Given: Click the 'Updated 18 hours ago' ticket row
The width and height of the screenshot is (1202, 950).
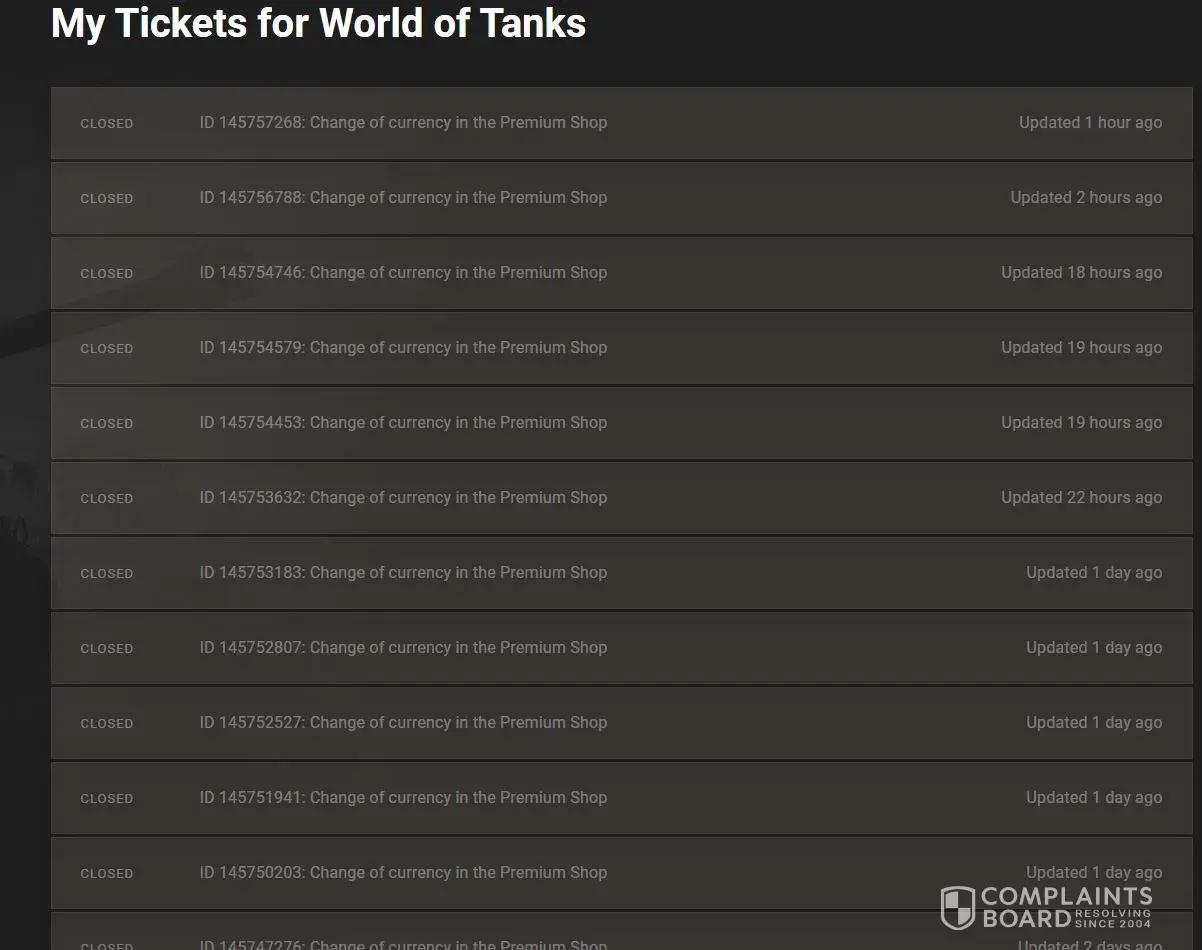Looking at the screenshot, I should 1081,273.
